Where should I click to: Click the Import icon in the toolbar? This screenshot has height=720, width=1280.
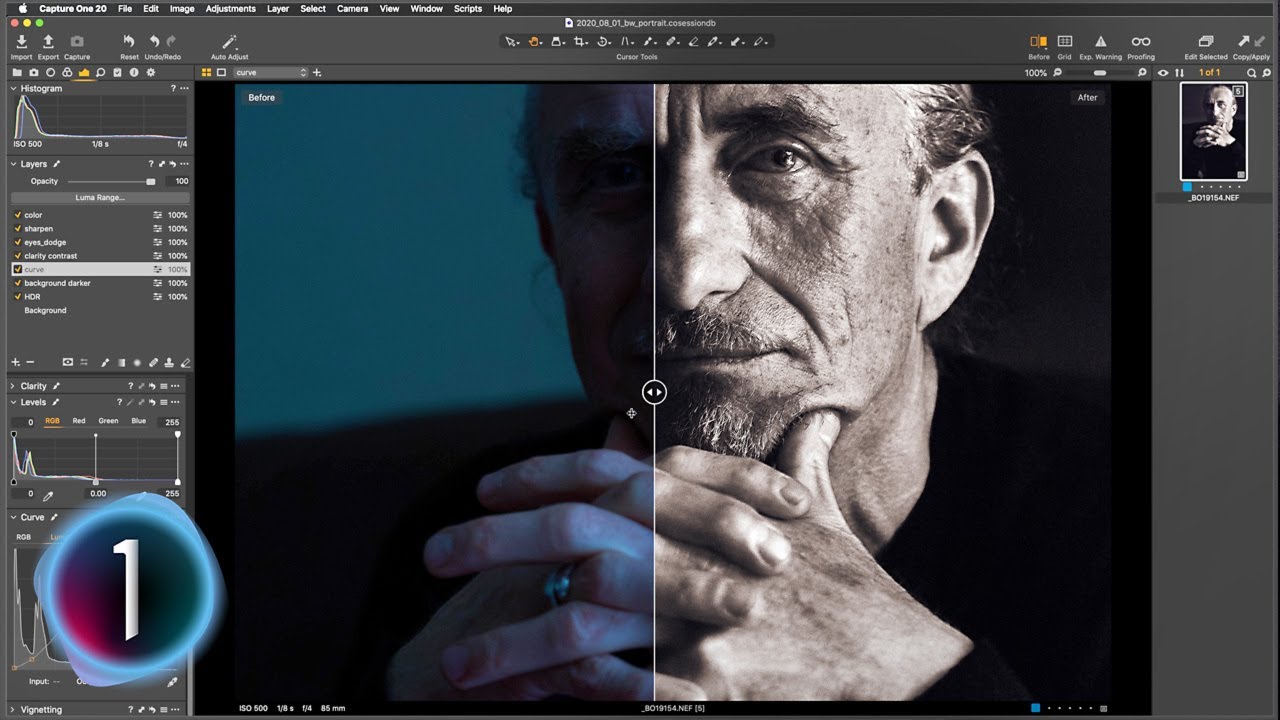[22, 41]
